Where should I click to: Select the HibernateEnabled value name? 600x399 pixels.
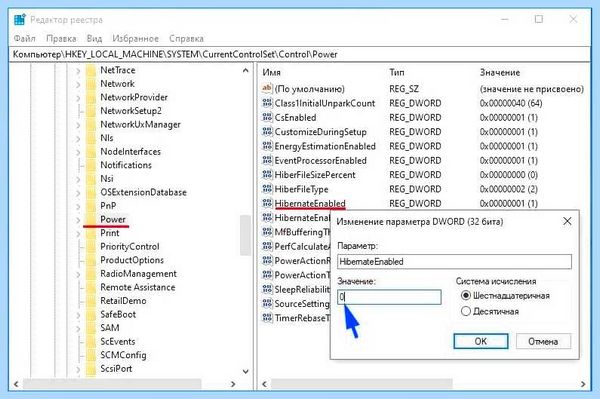point(310,204)
